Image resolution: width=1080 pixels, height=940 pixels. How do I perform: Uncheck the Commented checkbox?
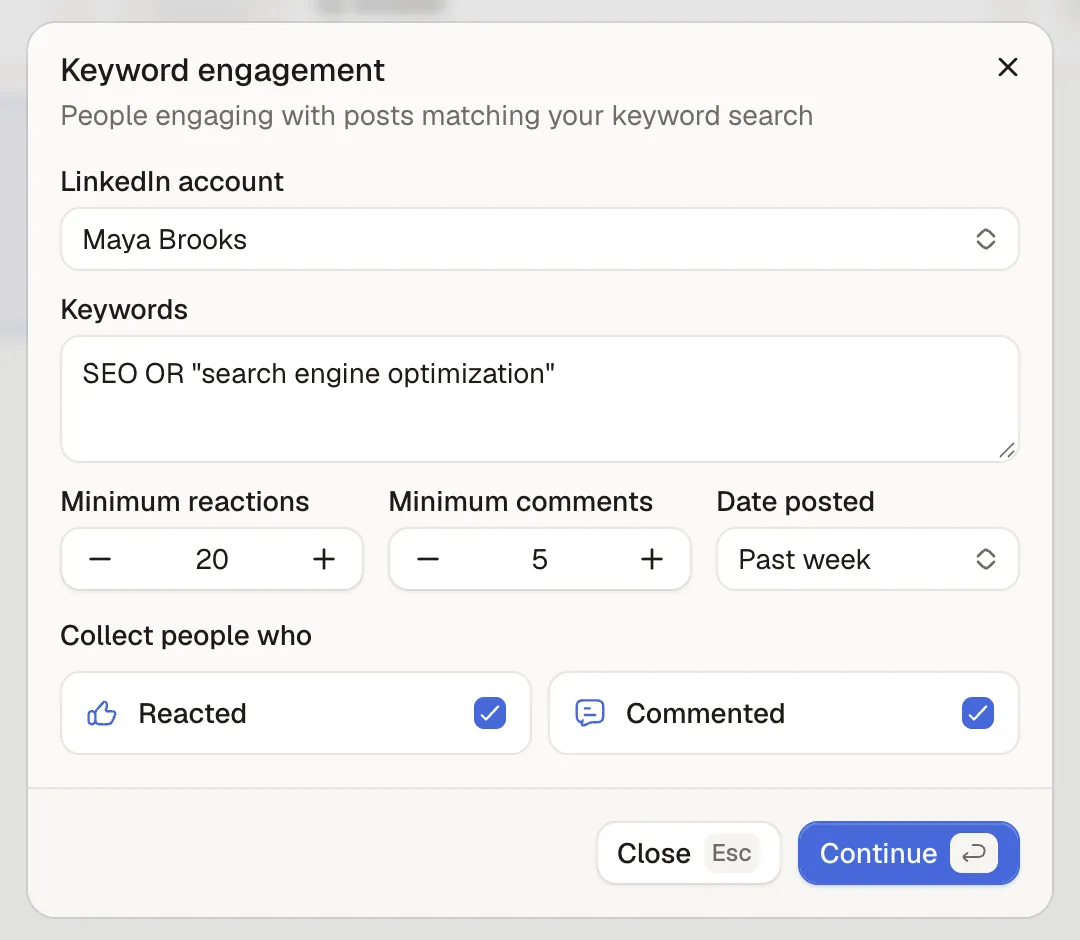pyautogui.click(x=977, y=713)
